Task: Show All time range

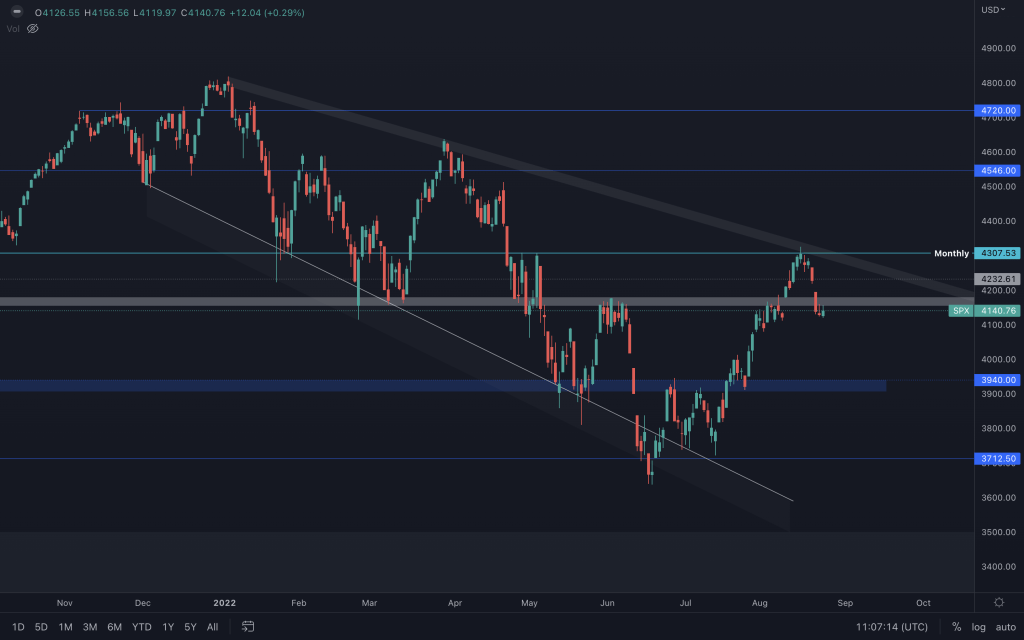Action: [x=212, y=627]
